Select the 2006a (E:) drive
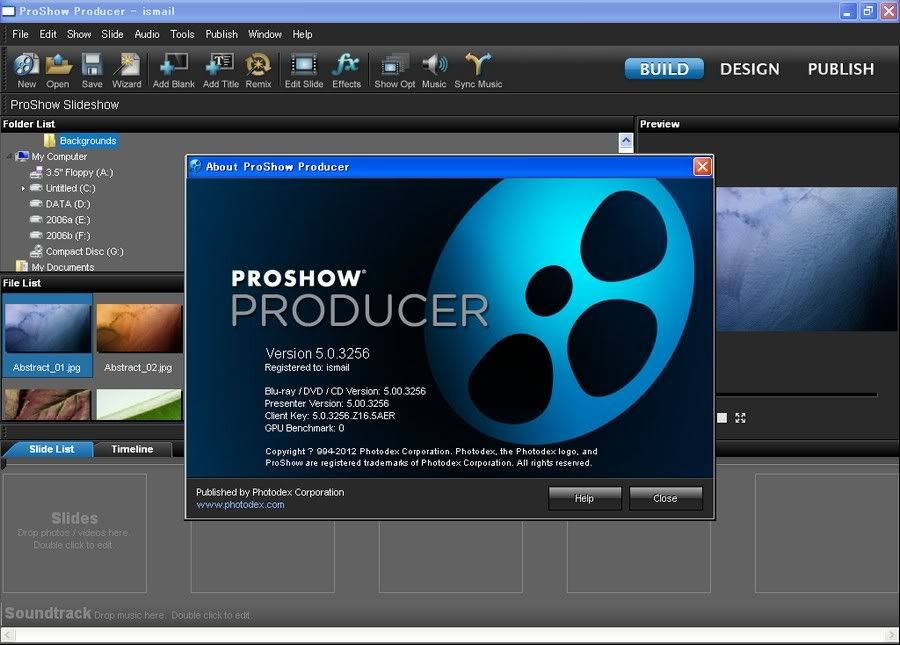The height and width of the screenshot is (645, 900). click(68, 220)
